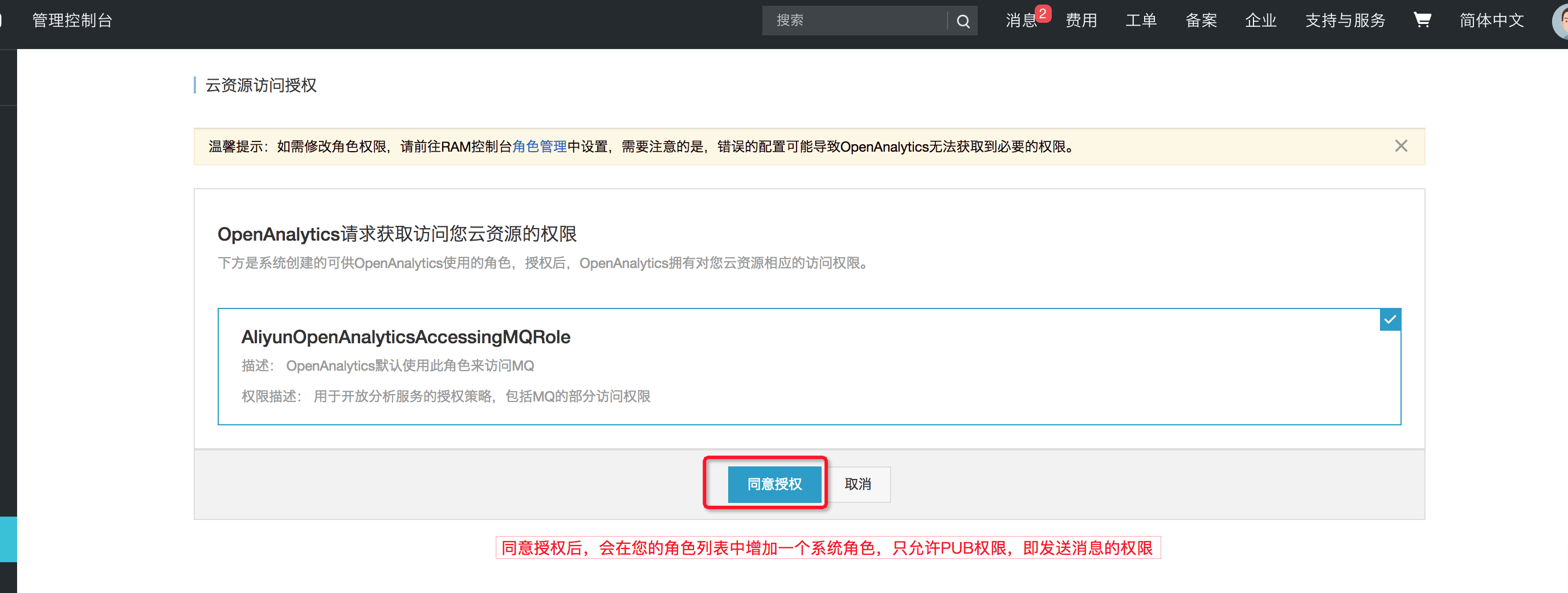1568x593 pixels.
Task: Click the 权限描述 line in role card
Action: click(x=446, y=396)
